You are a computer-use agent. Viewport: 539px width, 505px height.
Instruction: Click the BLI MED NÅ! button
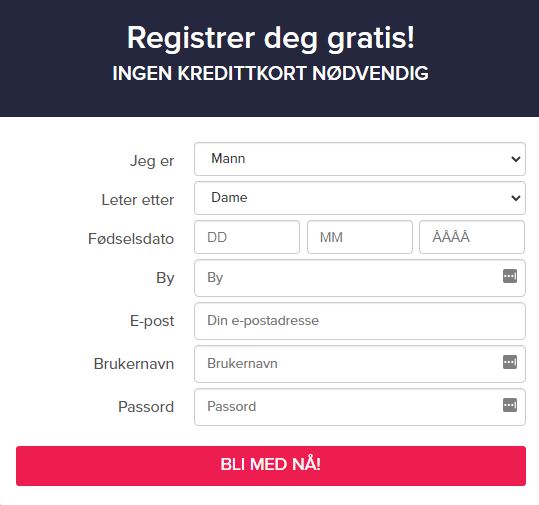tap(271, 466)
